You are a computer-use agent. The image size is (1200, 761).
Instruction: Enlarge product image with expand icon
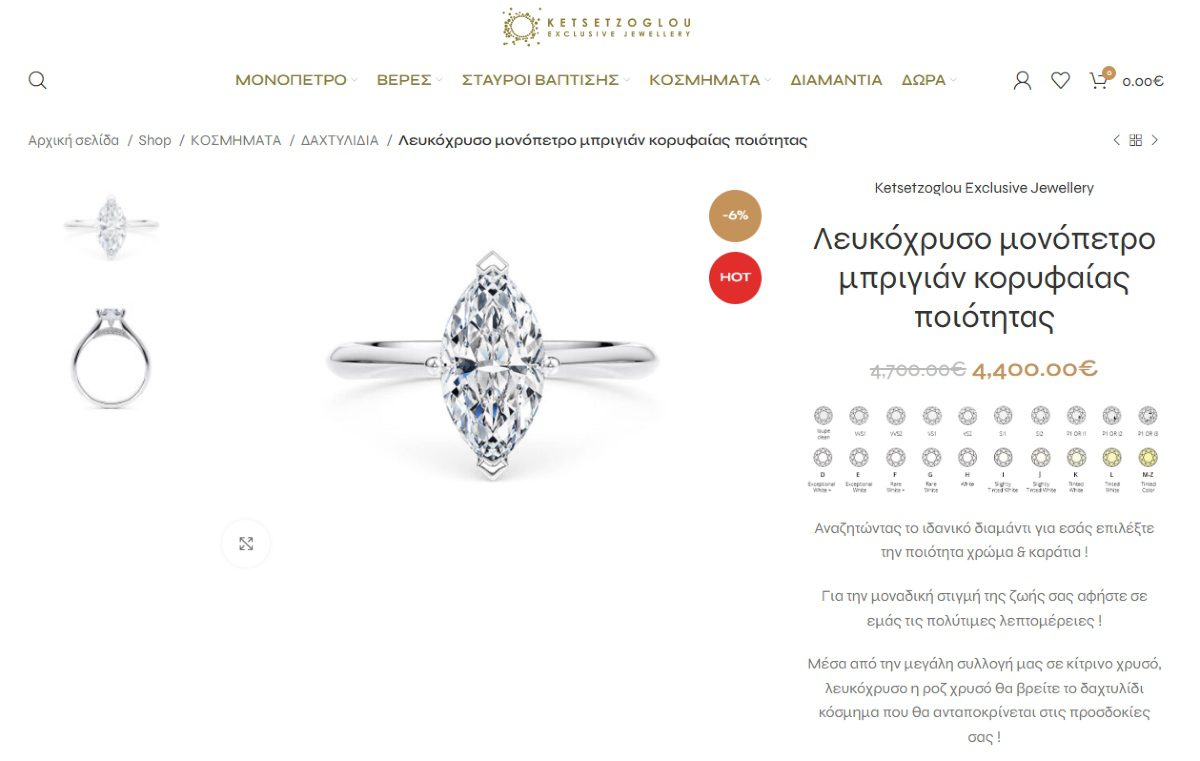coord(246,544)
